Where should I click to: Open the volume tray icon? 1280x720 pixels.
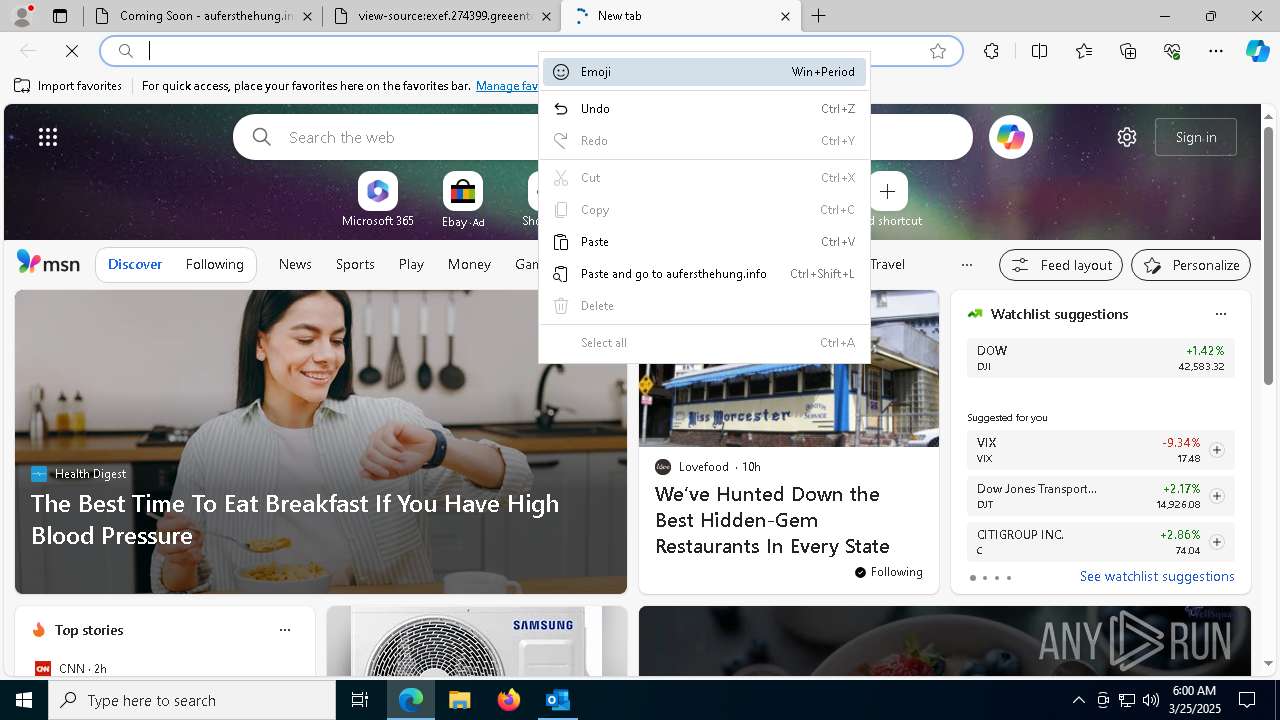coord(1150,700)
